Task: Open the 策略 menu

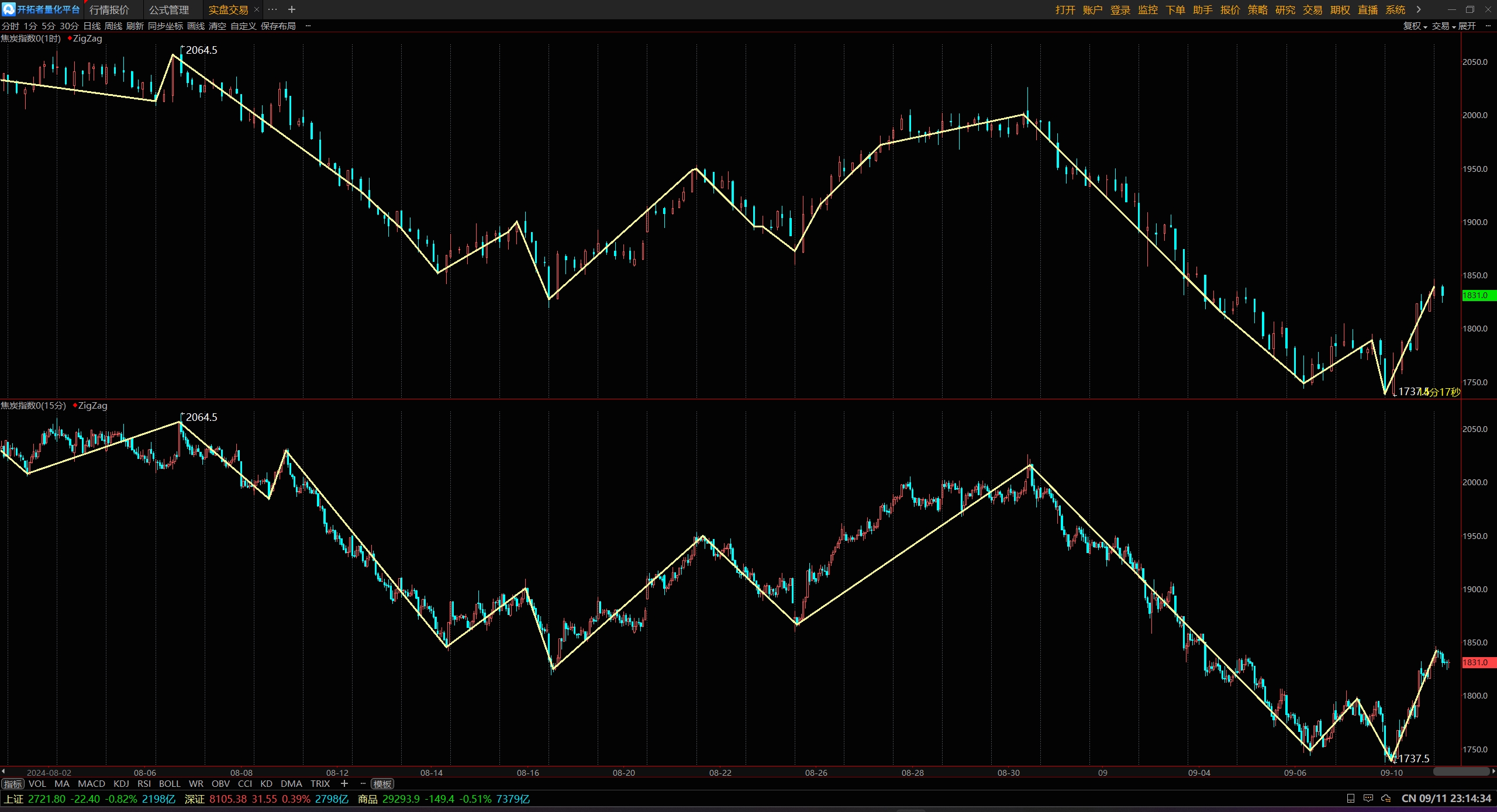Action: pyautogui.click(x=1258, y=10)
